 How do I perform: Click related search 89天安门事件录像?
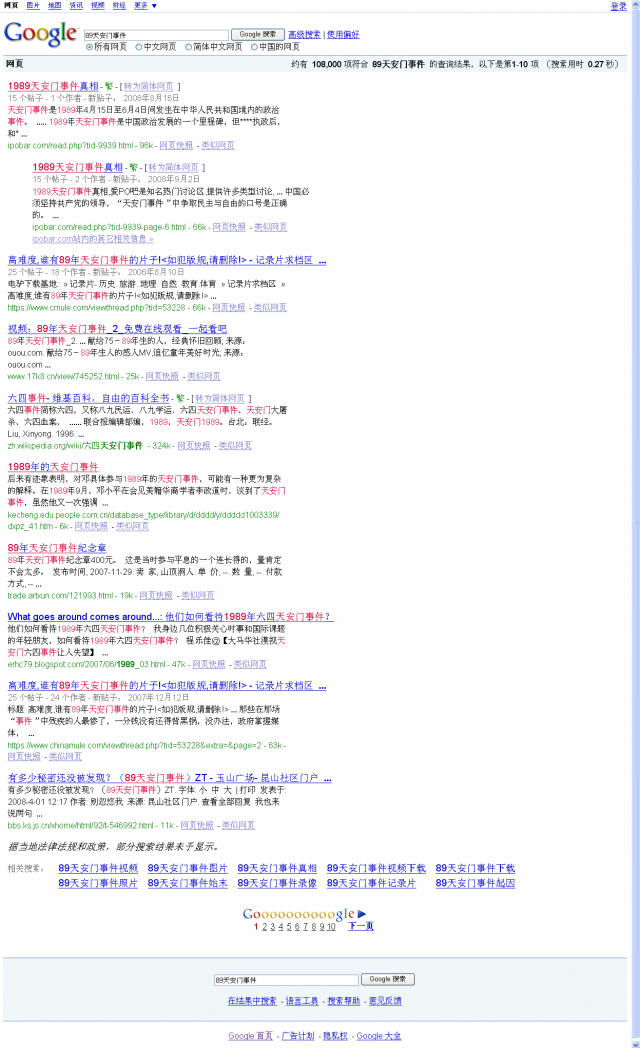click(277, 883)
